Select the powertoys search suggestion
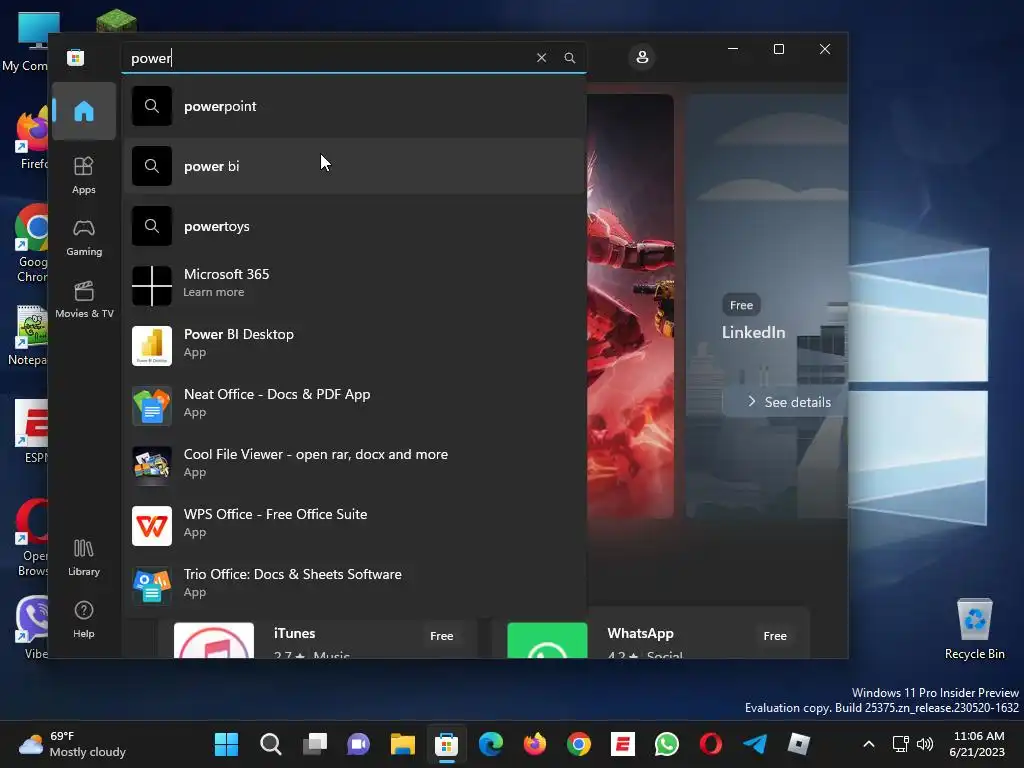The image size is (1024, 768). click(353, 226)
